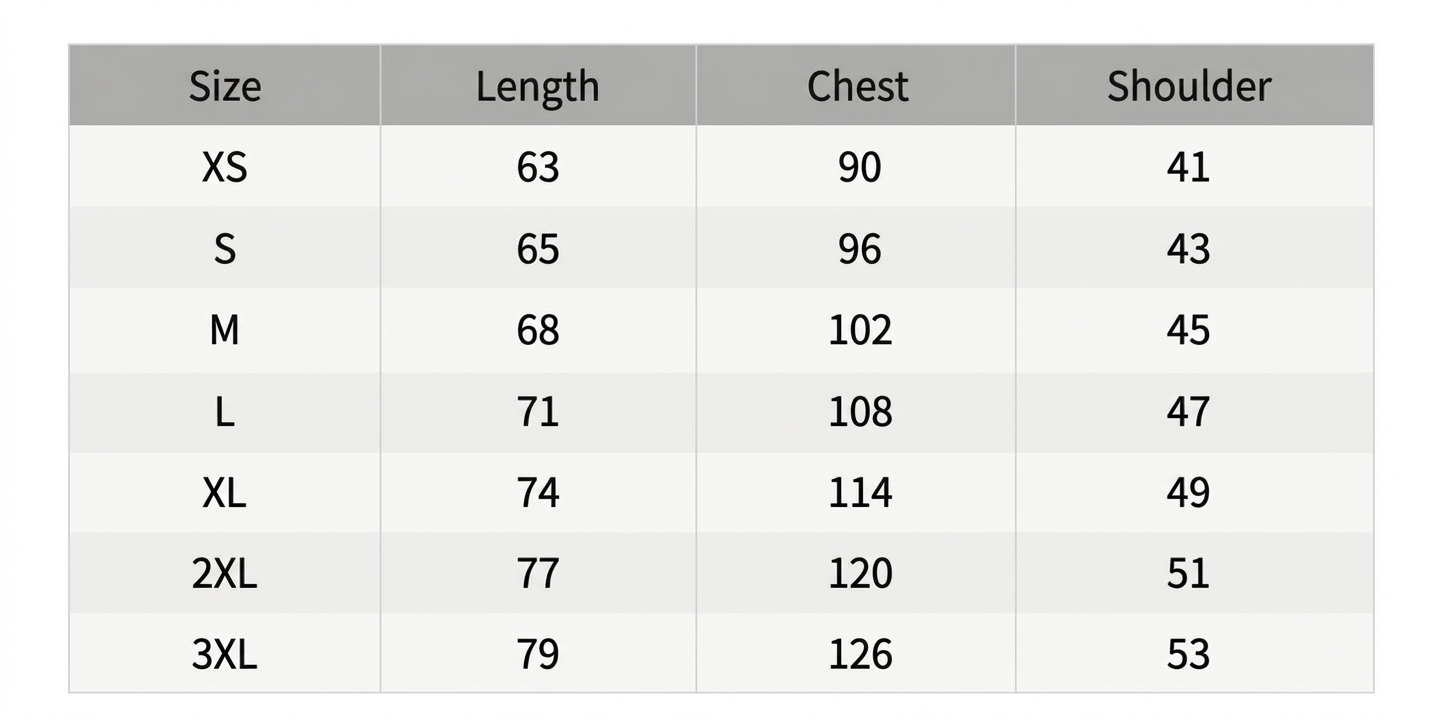Click the Shoulder column header
1440x720 pixels.
(1189, 86)
